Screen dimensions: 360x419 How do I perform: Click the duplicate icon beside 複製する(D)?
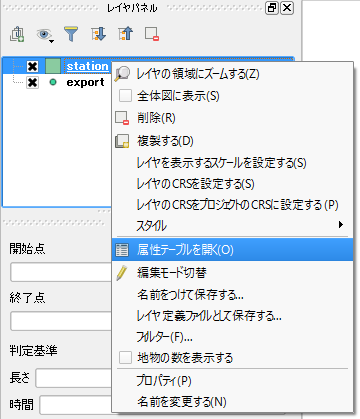122,141
